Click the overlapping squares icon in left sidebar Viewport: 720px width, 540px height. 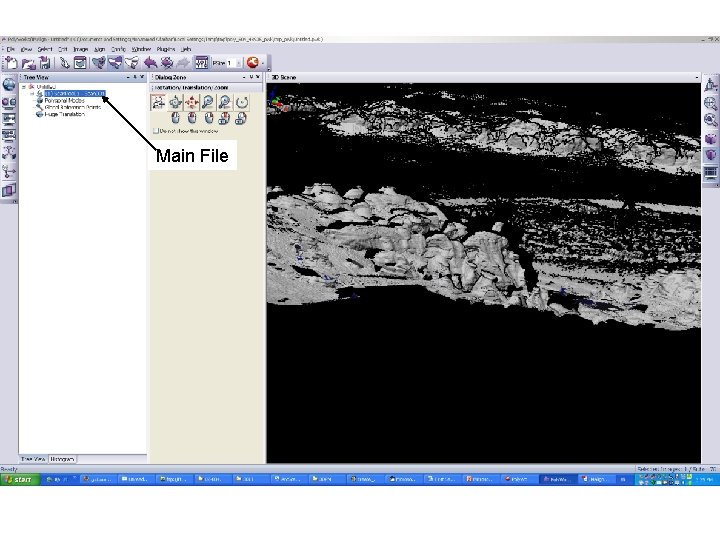coord(9,190)
